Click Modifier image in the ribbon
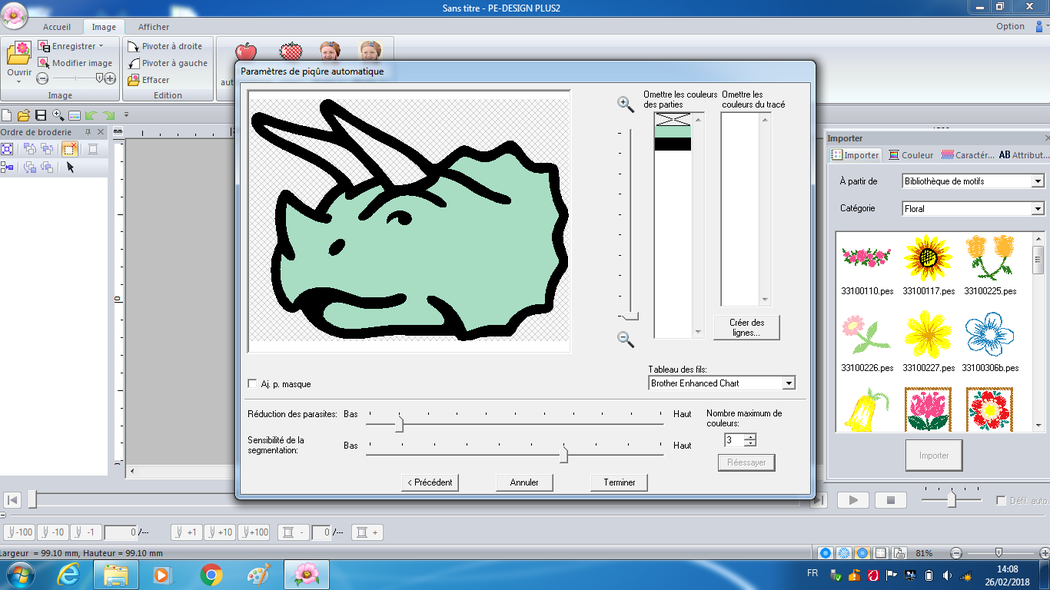Image resolution: width=1050 pixels, height=590 pixels. (x=75, y=63)
